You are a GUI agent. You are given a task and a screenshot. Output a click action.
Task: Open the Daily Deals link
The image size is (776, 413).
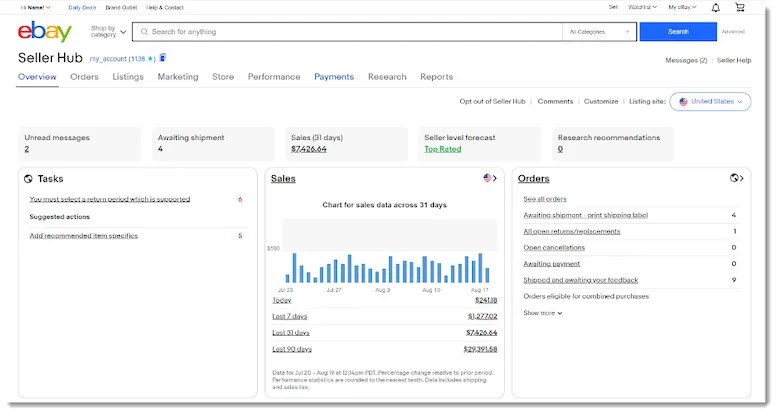[x=82, y=7]
